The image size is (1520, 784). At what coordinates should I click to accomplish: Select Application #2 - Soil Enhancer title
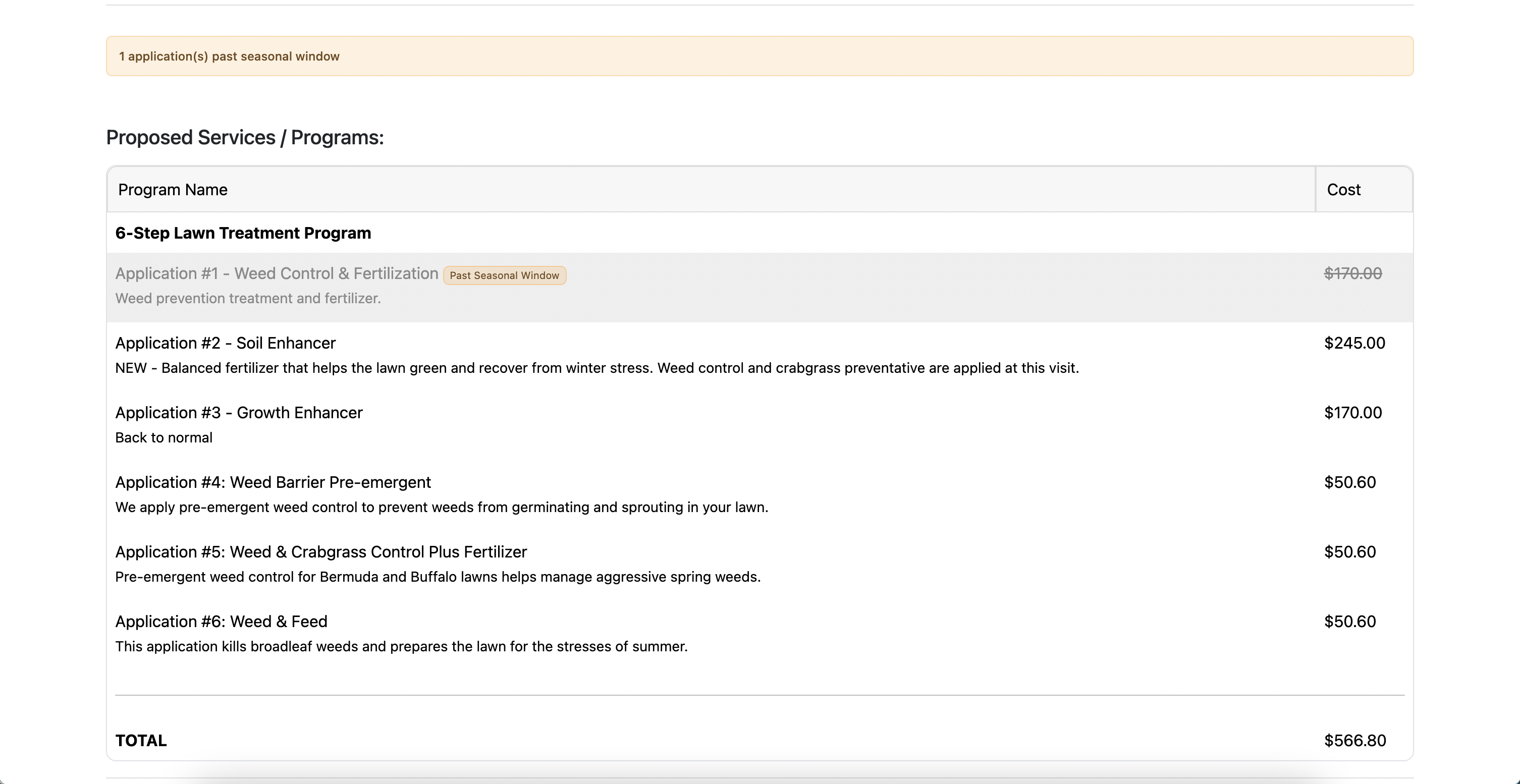click(225, 343)
